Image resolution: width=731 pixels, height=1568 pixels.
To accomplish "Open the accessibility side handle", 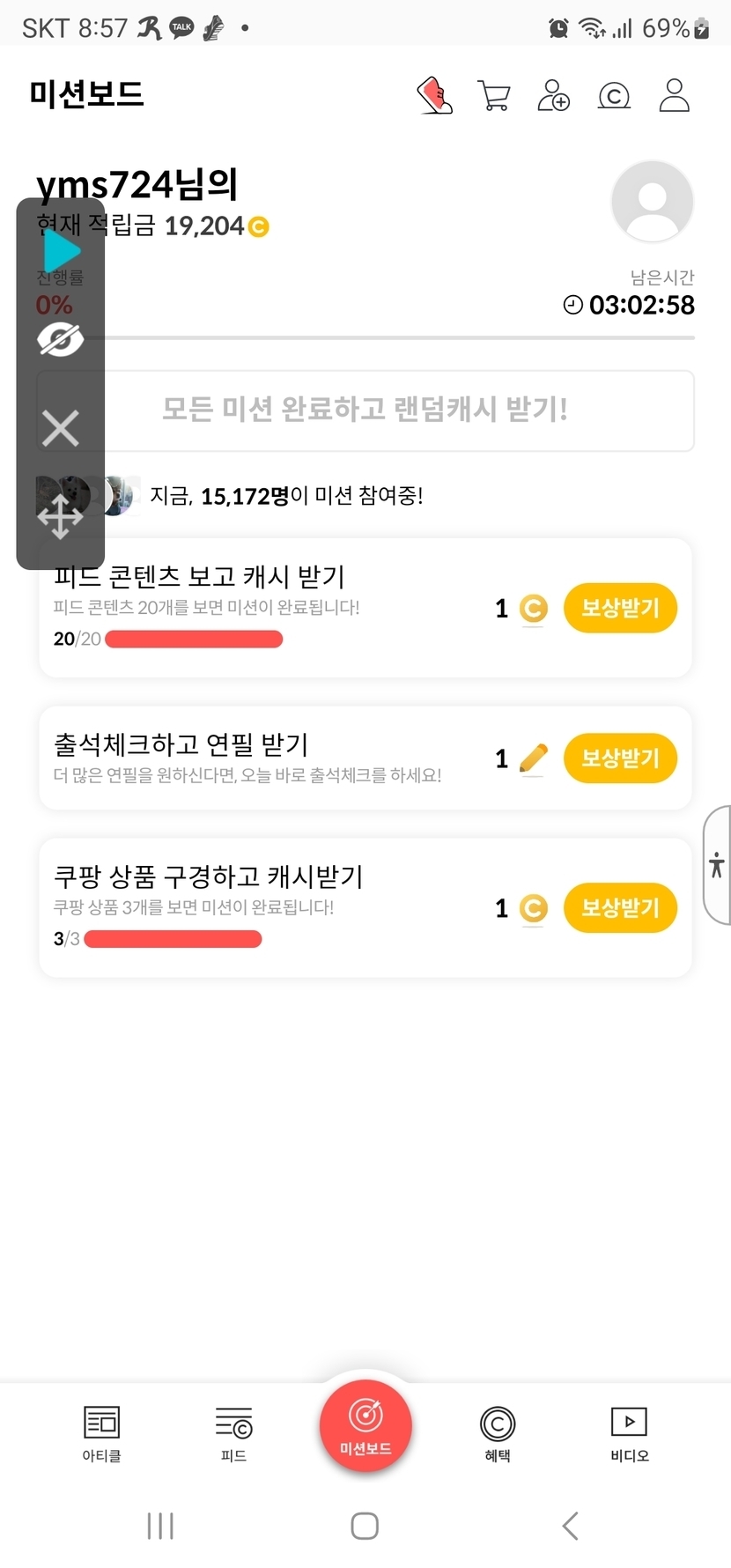I will click(717, 865).
